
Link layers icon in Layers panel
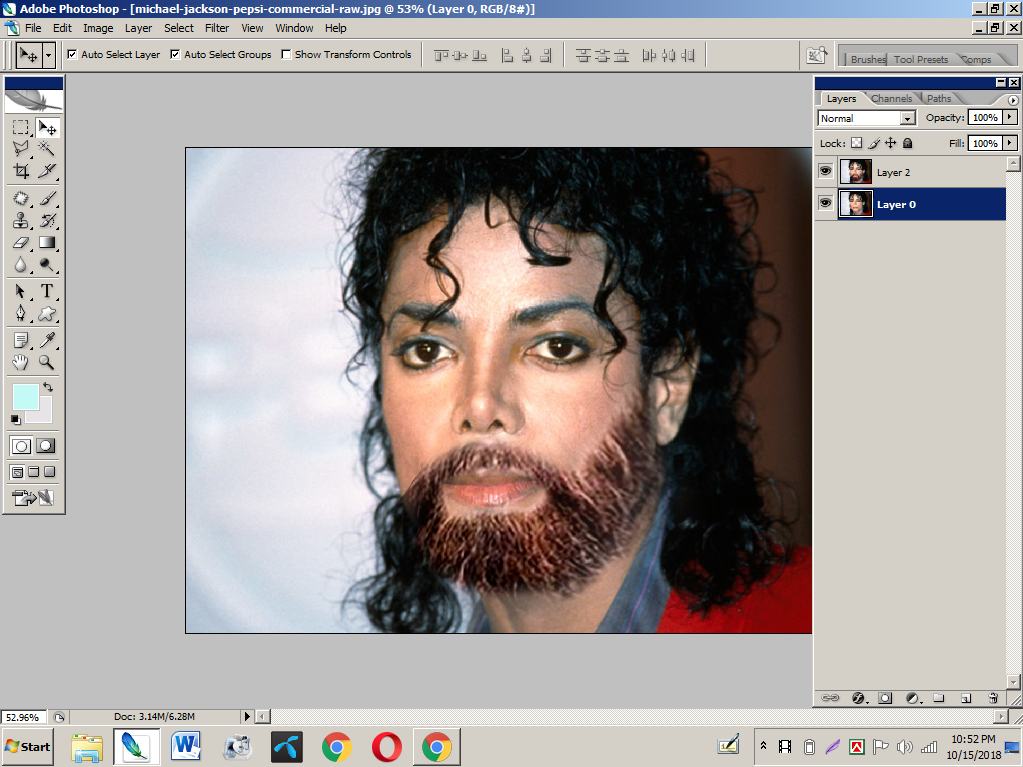[x=830, y=698]
